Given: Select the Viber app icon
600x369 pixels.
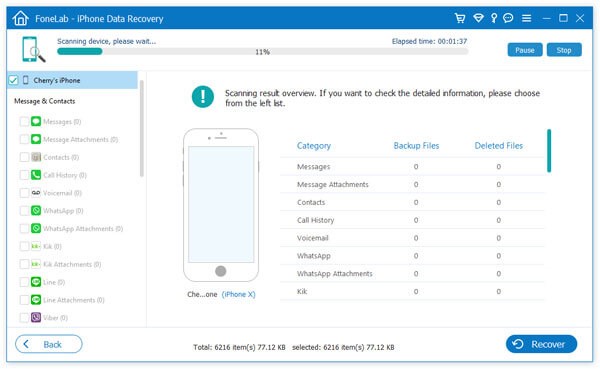Looking at the screenshot, I should click(x=36, y=317).
